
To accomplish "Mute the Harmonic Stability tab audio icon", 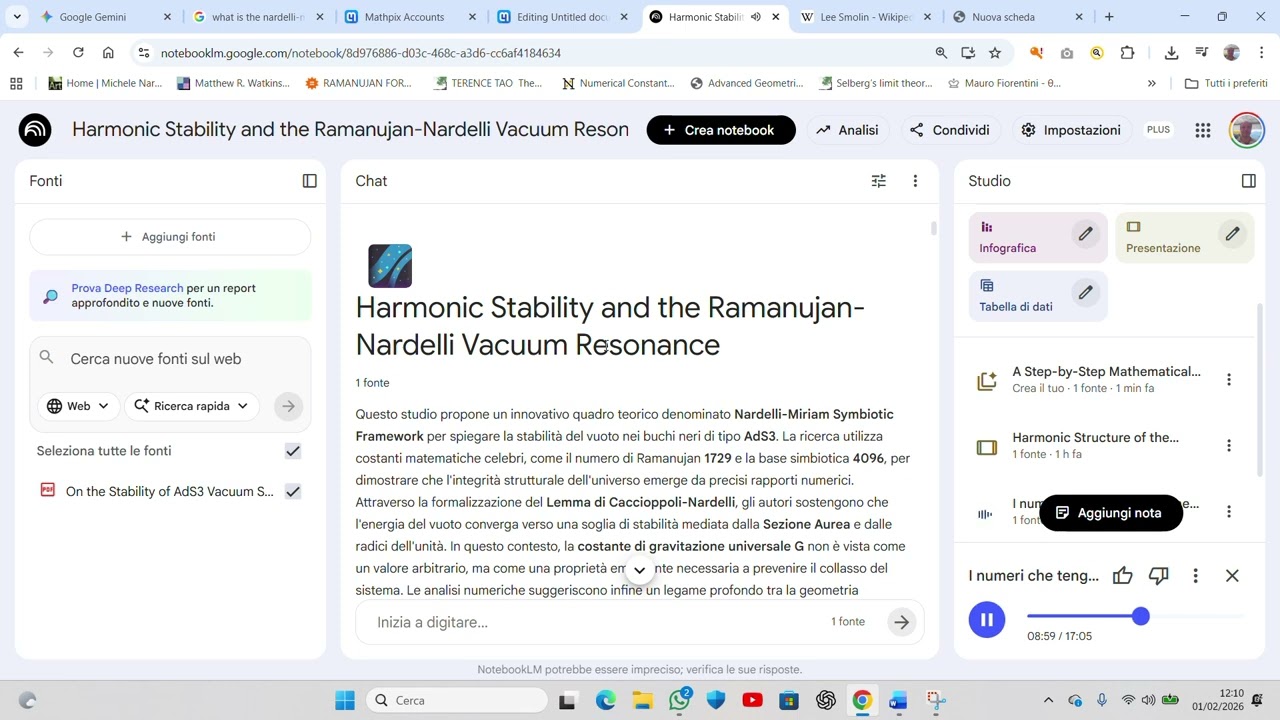I will tap(755, 17).
